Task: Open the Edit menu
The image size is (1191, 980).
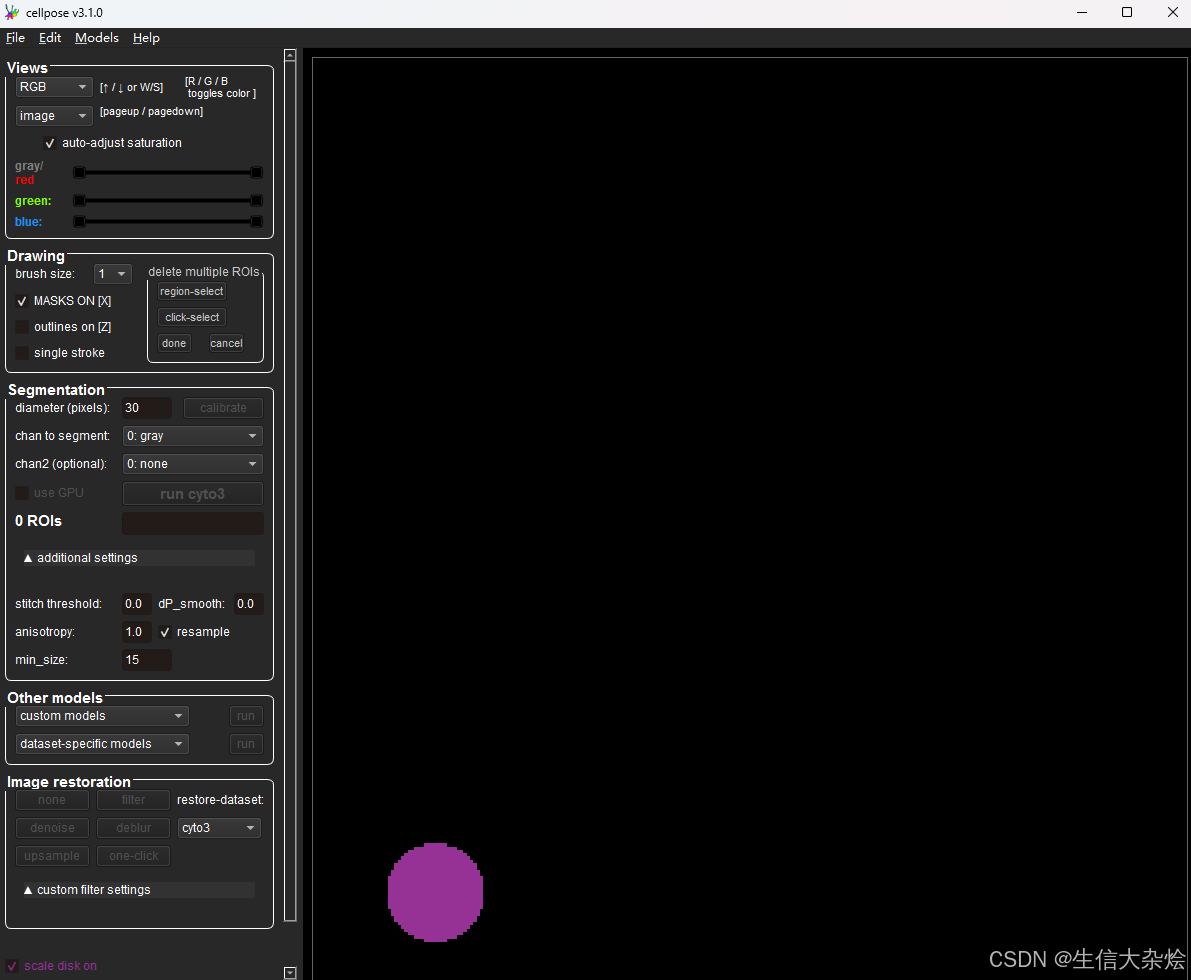Action: (x=50, y=38)
